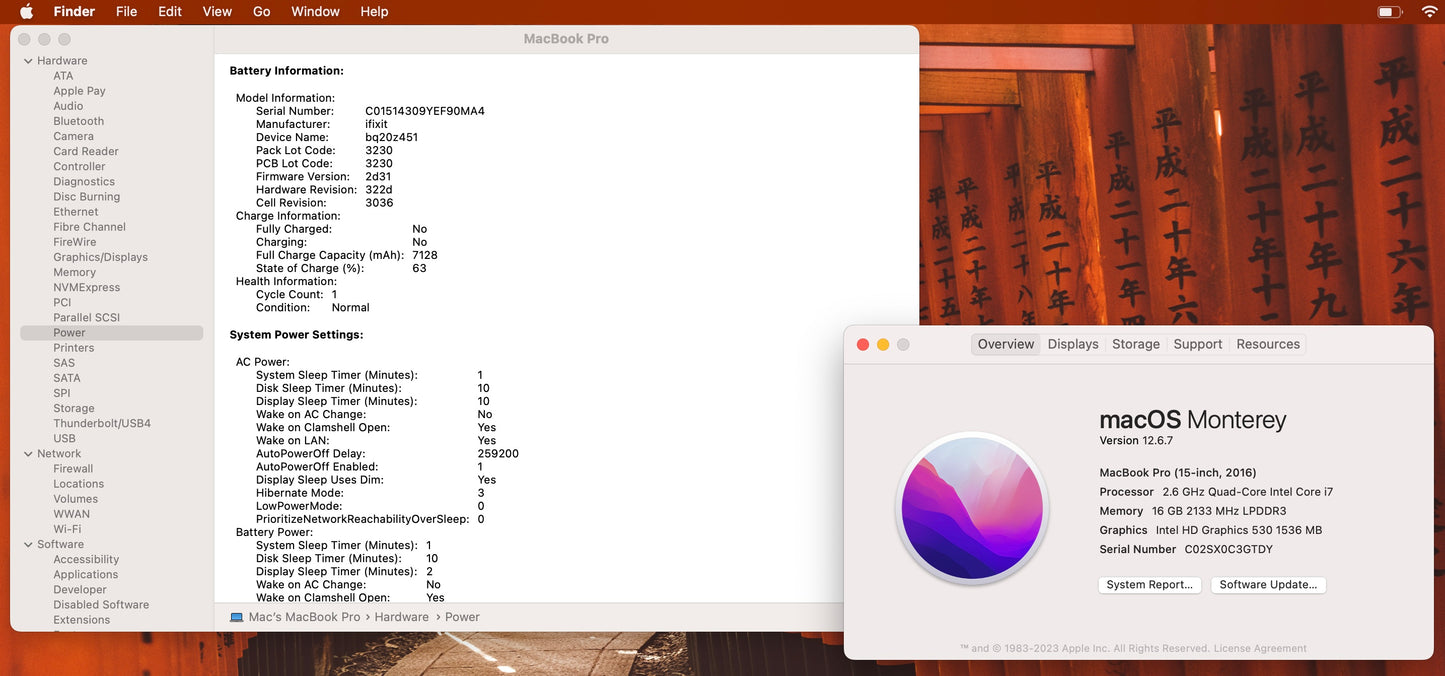Viewport: 1445px width, 676px height.
Task: Open the Window menu
Action: (x=315, y=12)
